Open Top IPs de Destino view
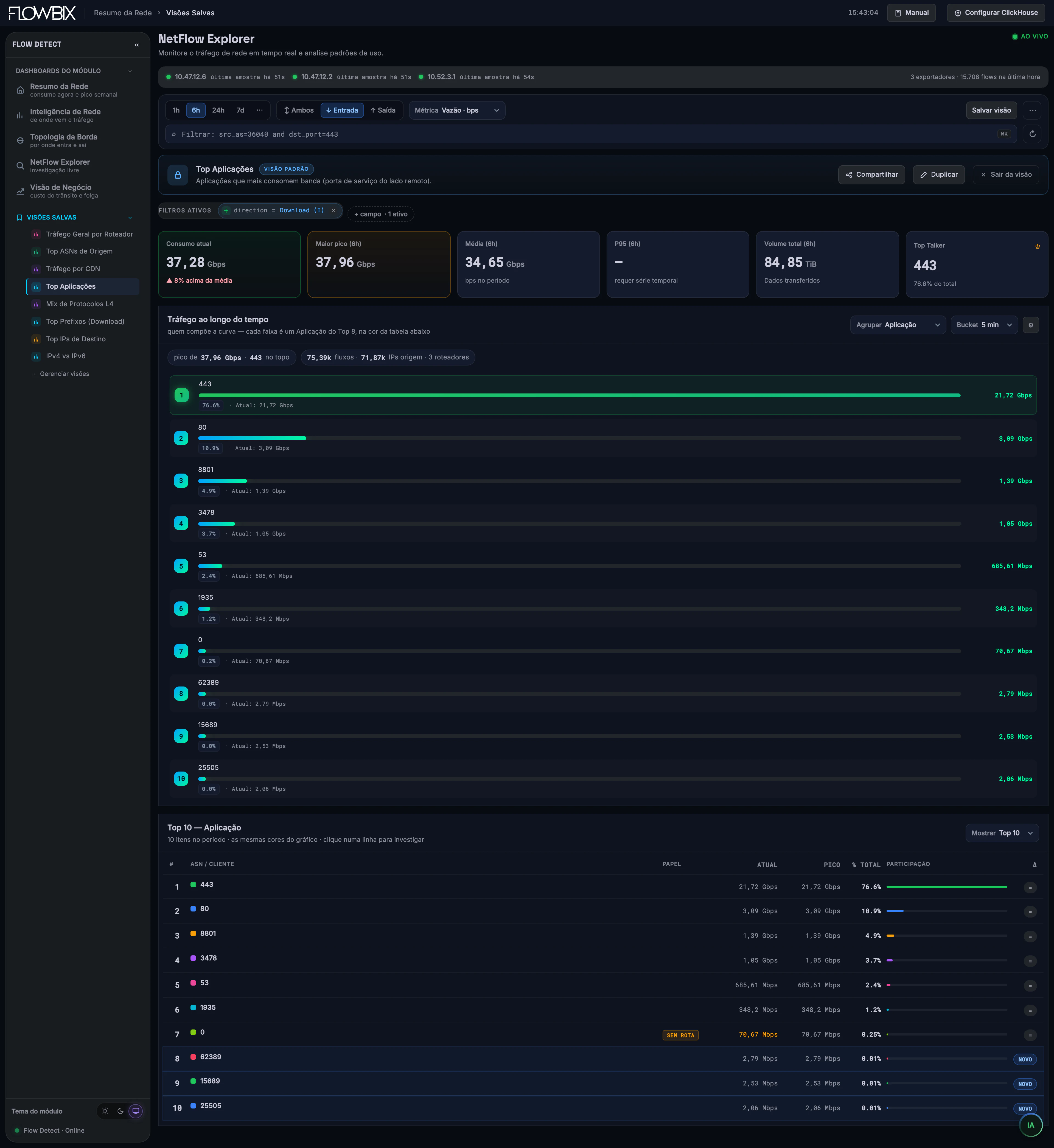The image size is (1054, 1148). pos(83,339)
